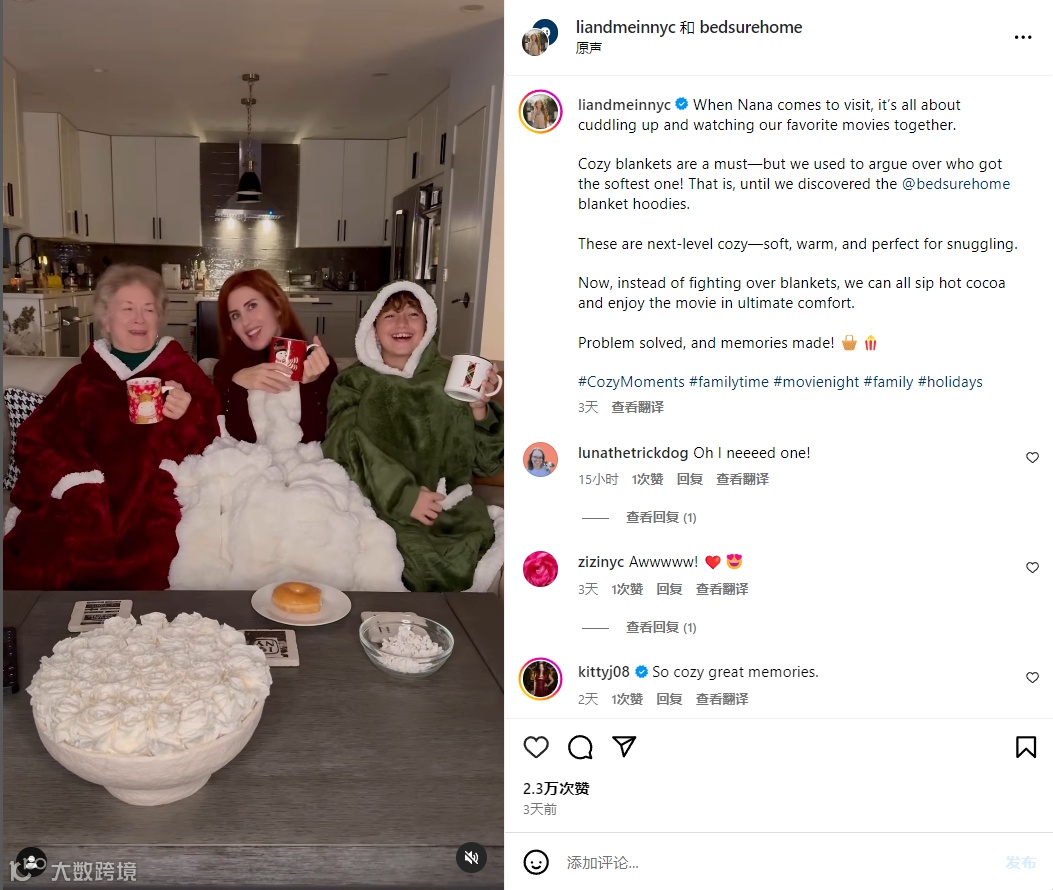
Task: Open liandmeinnyc's story profile picture
Action: pos(541,112)
